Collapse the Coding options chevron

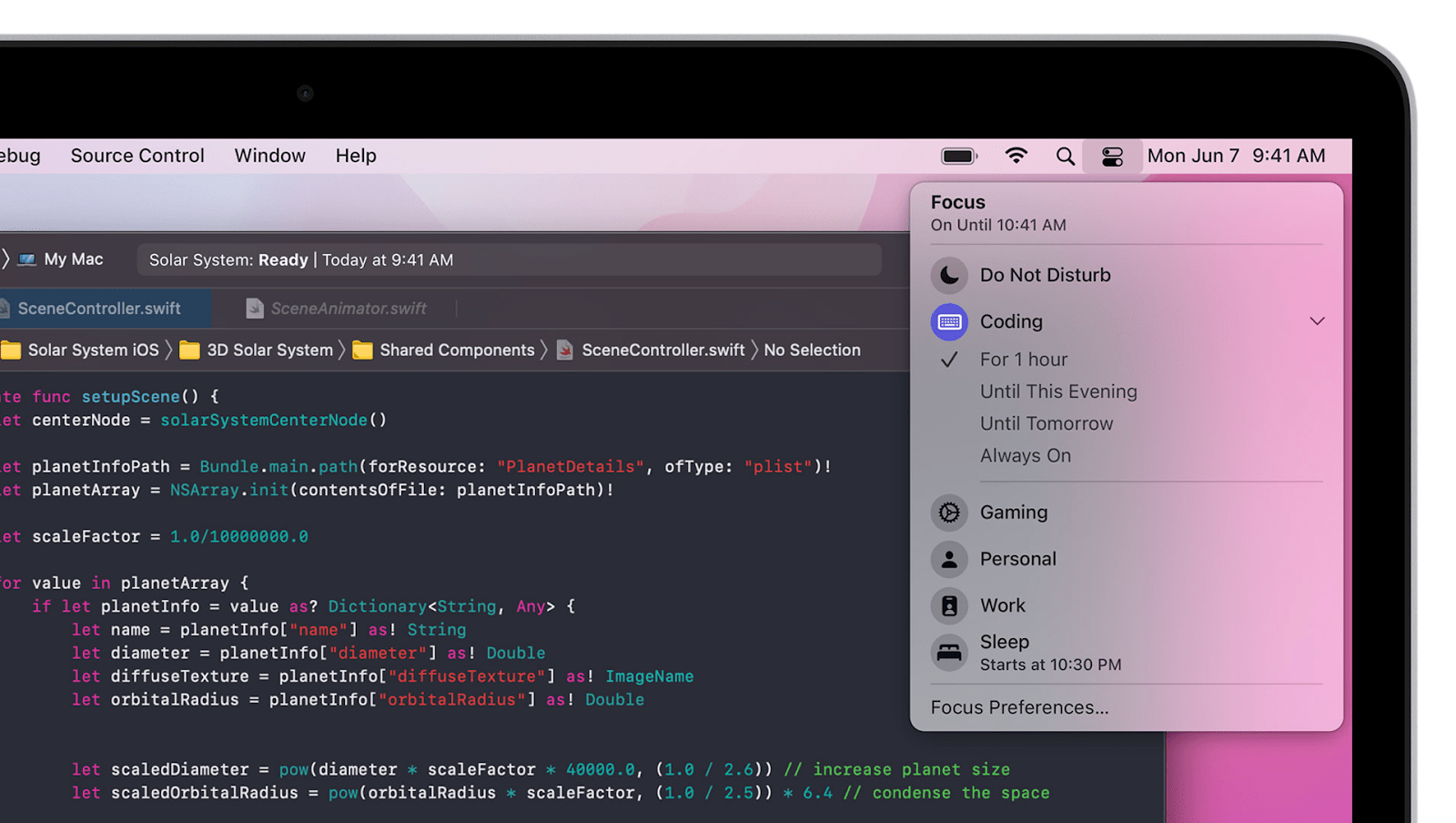click(1317, 321)
